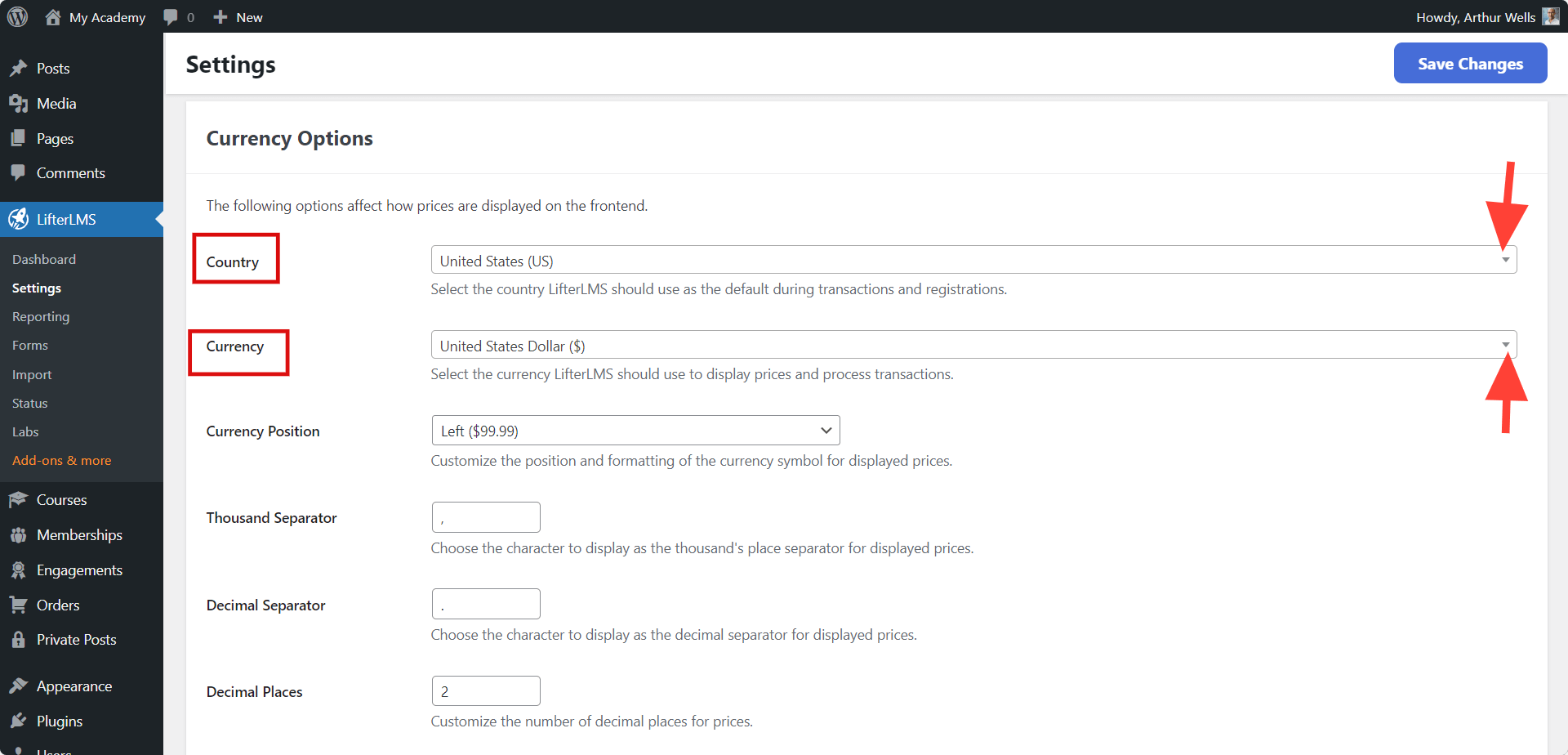
Task: Click the Orders cart icon
Action: [x=18, y=605]
